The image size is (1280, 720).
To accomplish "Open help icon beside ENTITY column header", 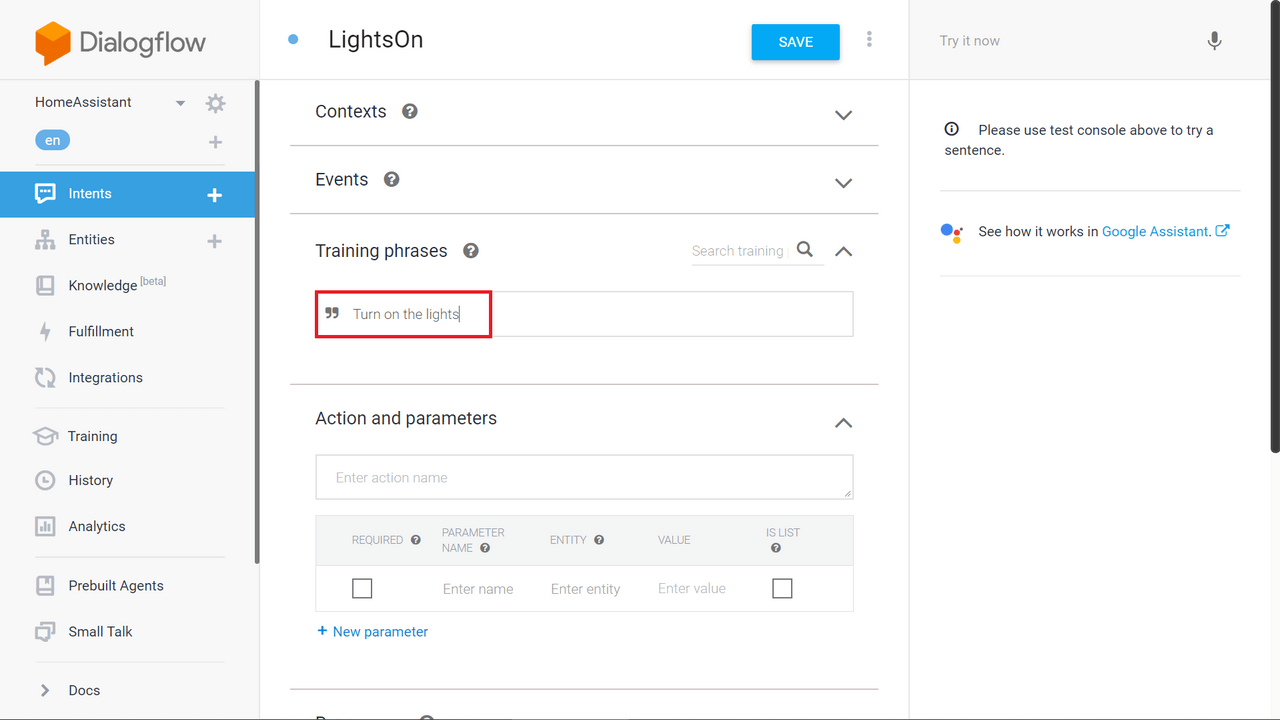I will pyautogui.click(x=599, y=540).
